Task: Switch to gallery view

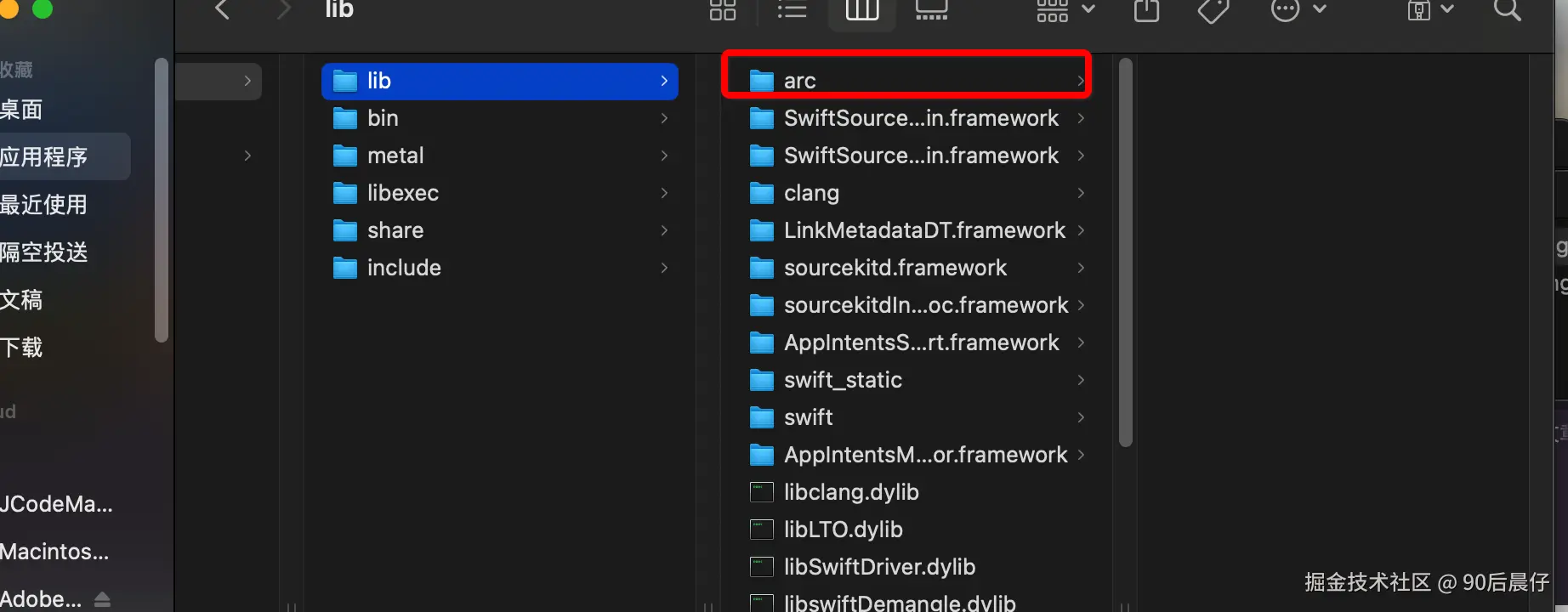Action: [931, 10]
